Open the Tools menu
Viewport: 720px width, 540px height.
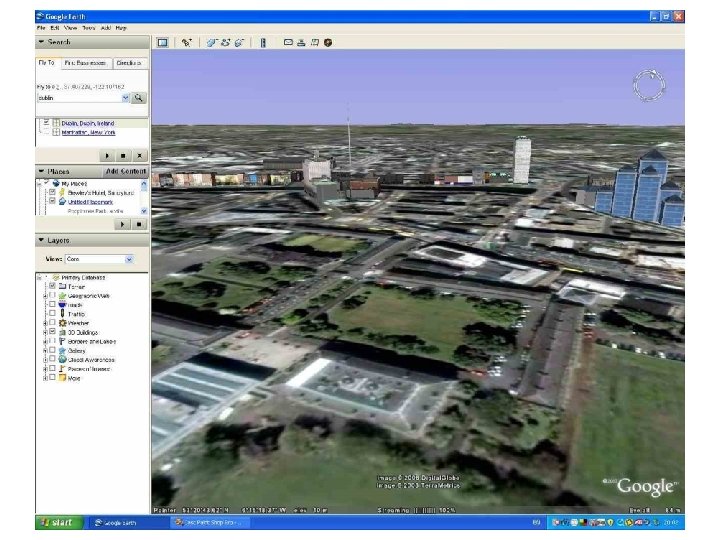point(89,28)
